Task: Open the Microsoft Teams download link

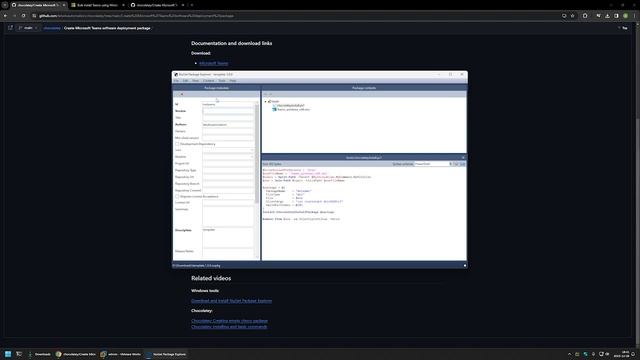Action: coord(213,63)
